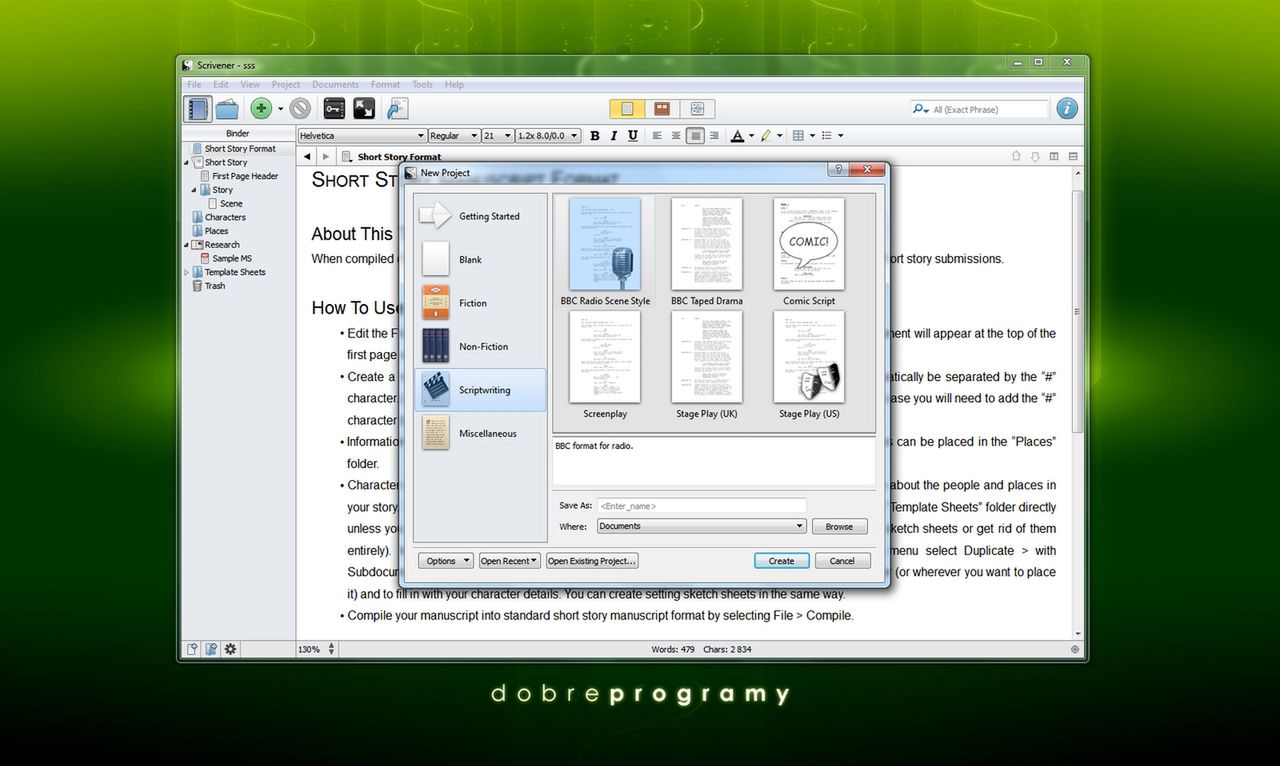Open the Helvetica font dropdown
Image resolution: width=1280 pixels, height=766 pixels.
[x=362, y=135]
